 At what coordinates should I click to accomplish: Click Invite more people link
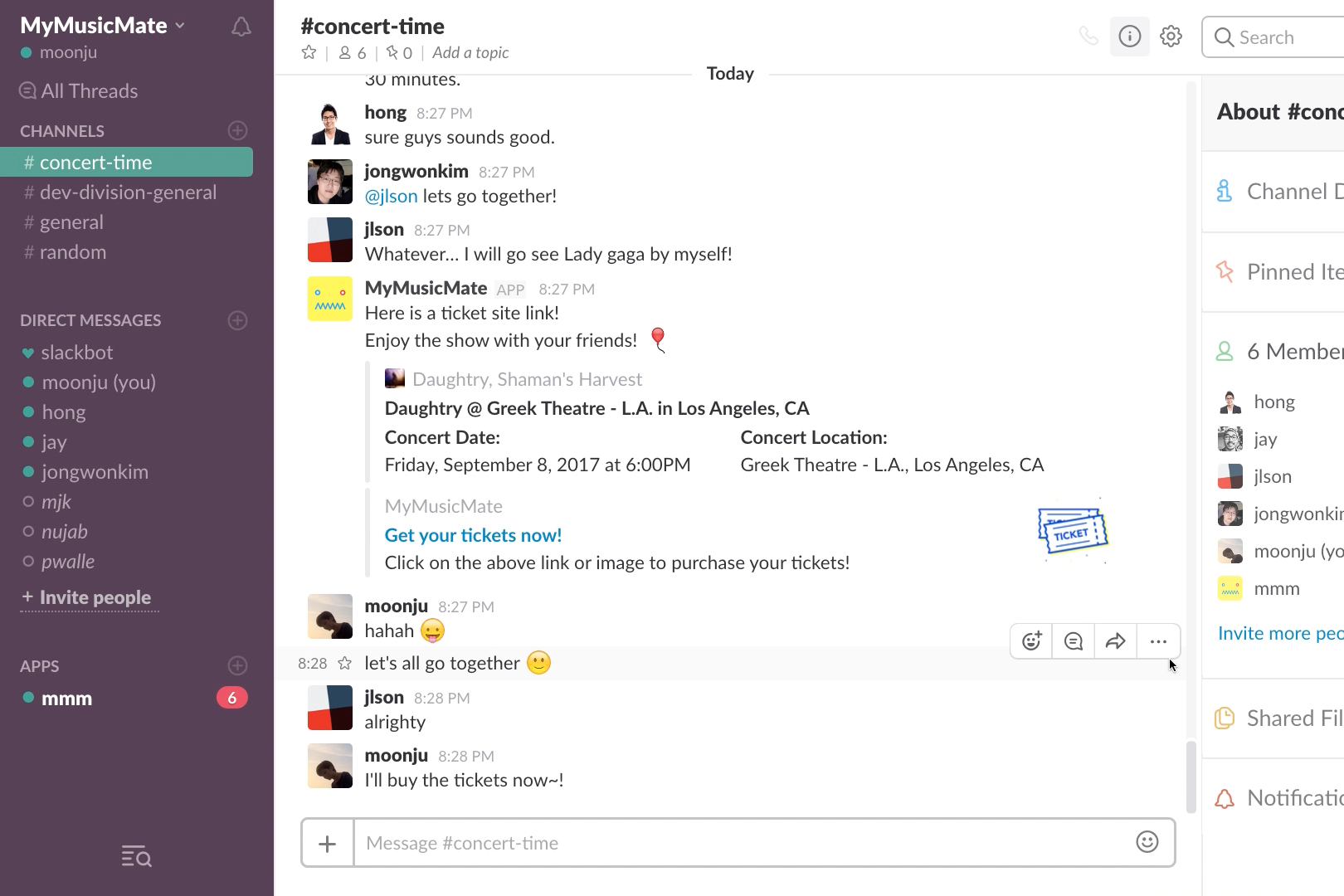(1281, 633)
